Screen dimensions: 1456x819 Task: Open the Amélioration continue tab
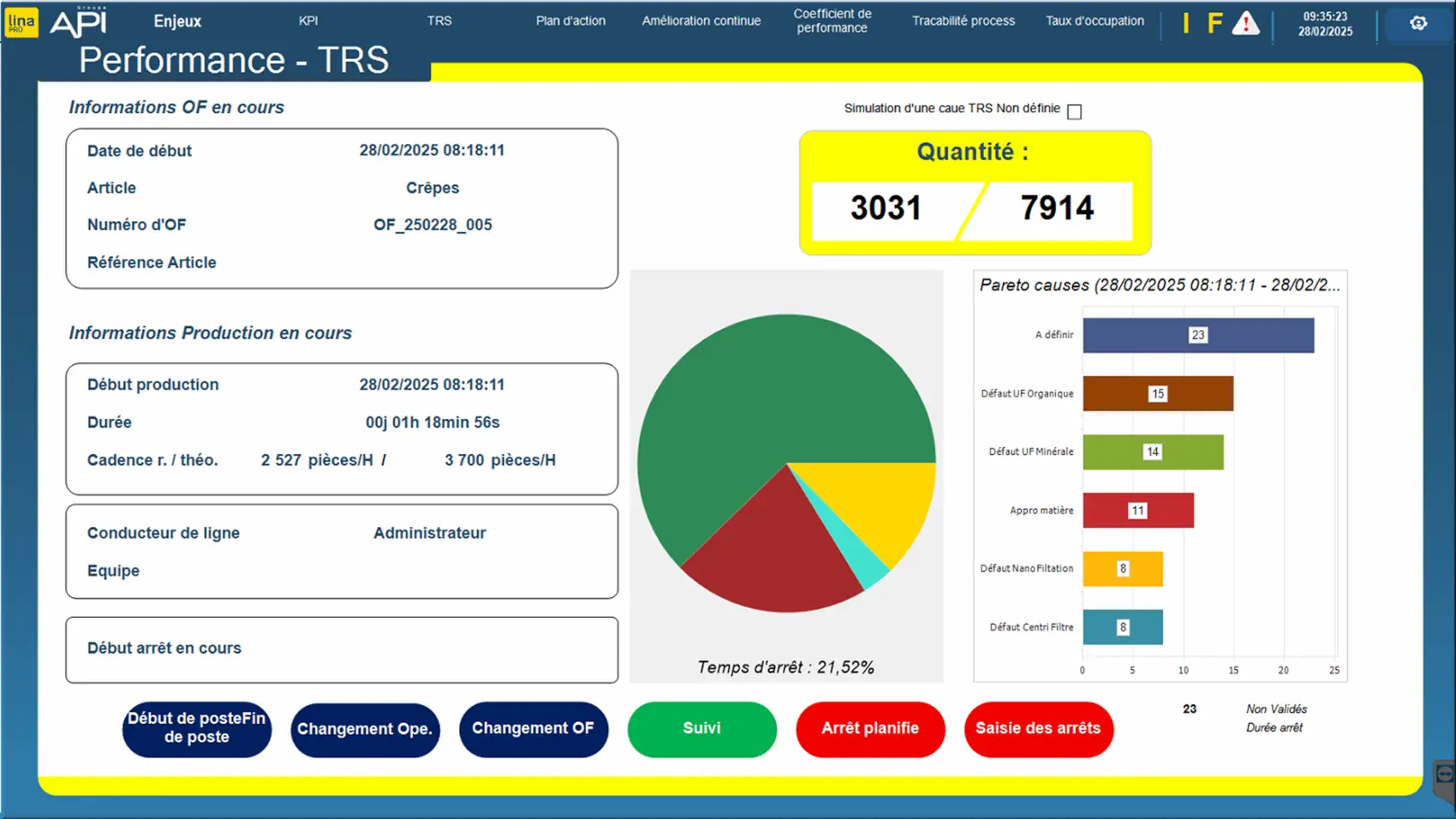[701, 21]
